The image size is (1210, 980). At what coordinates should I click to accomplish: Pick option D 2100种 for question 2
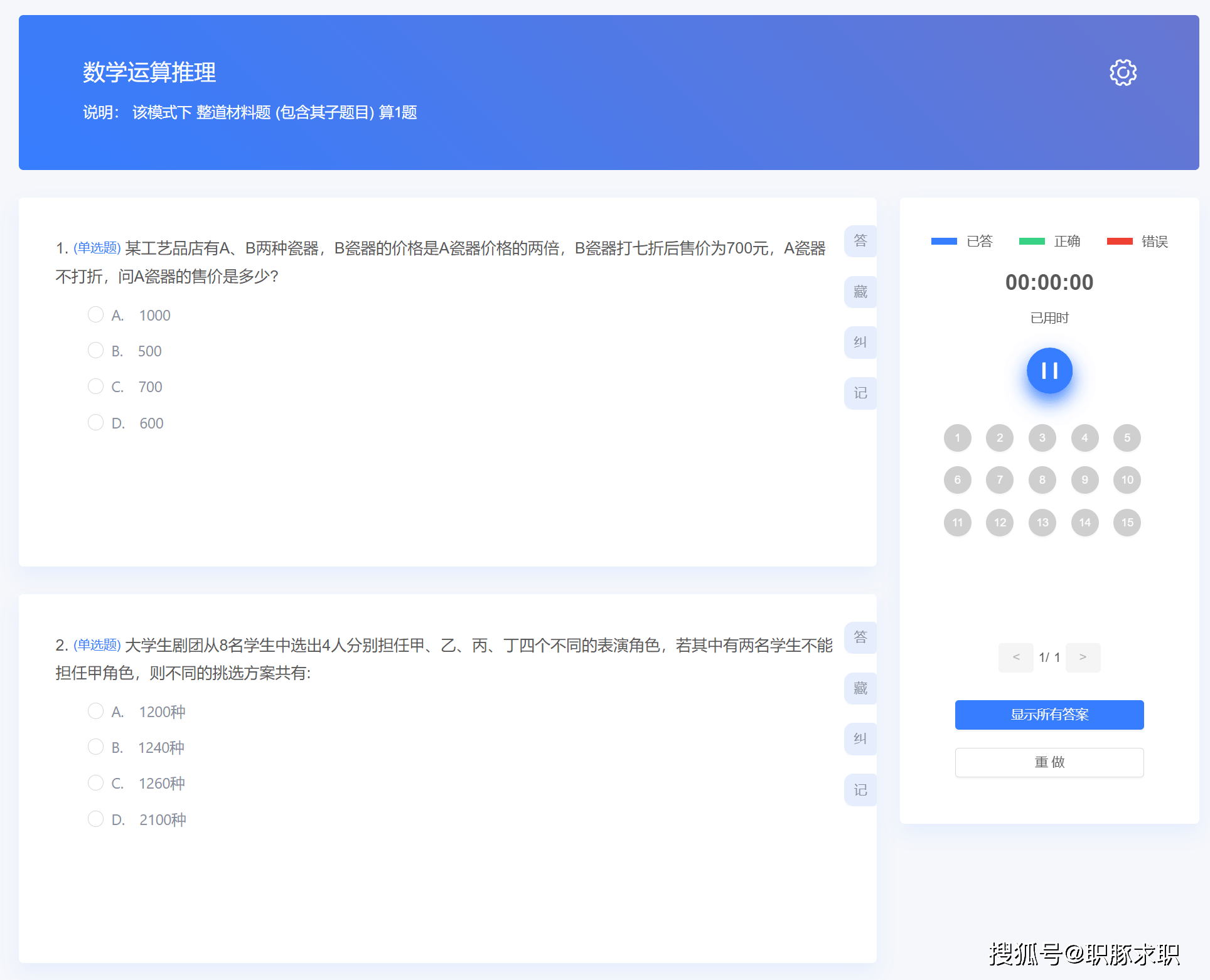point(95,819)
